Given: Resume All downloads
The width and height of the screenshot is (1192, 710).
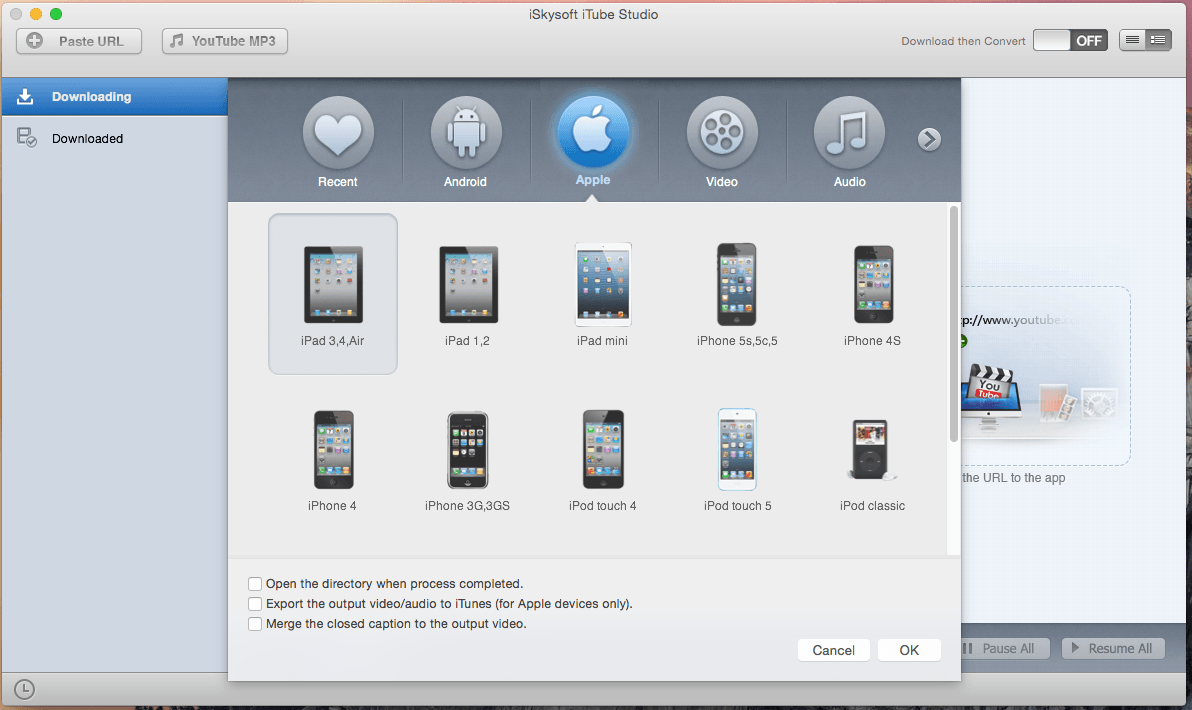Looking at the screenshot, I should (1113, 648).
